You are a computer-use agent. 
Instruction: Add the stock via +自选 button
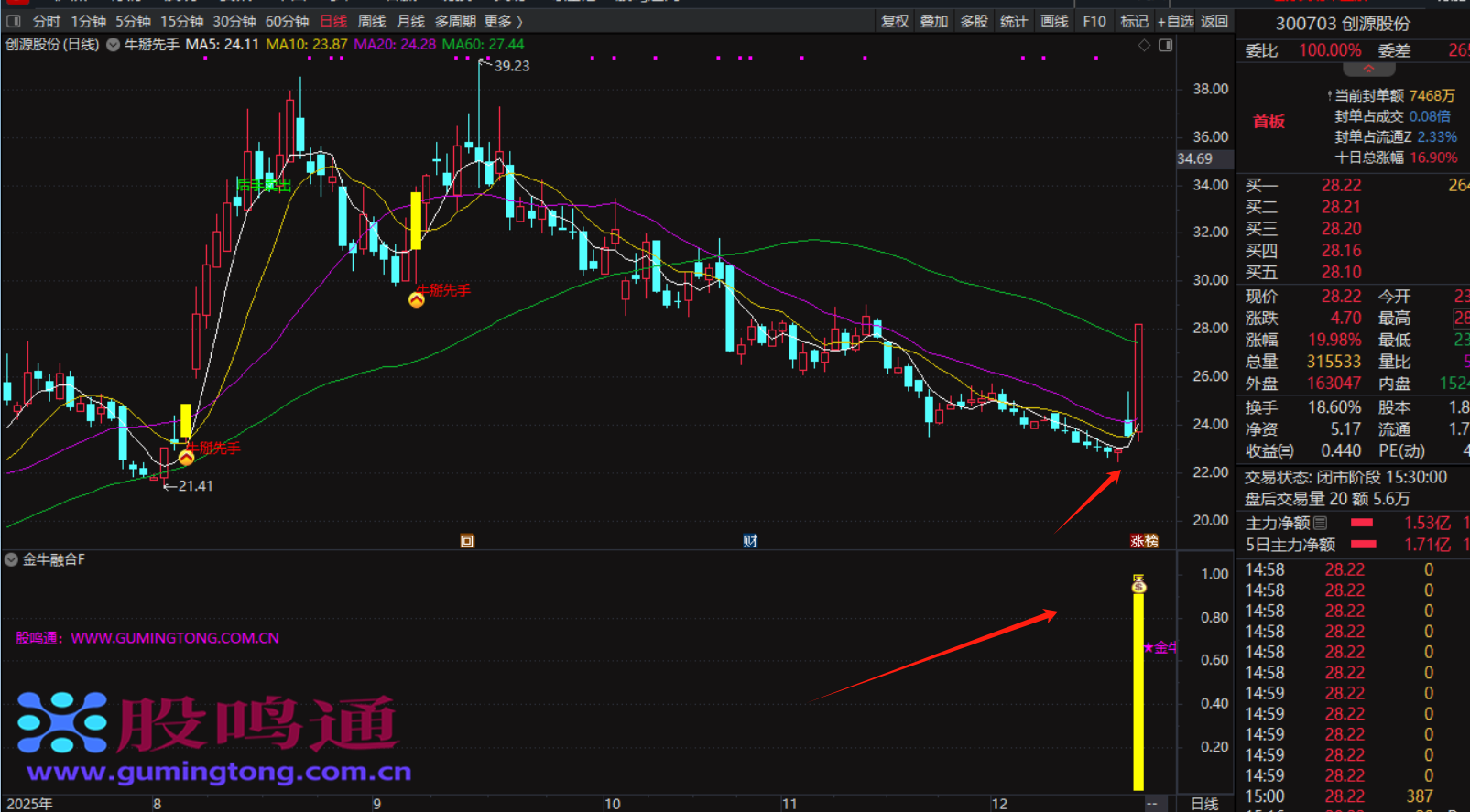(x=1175, y=21)
